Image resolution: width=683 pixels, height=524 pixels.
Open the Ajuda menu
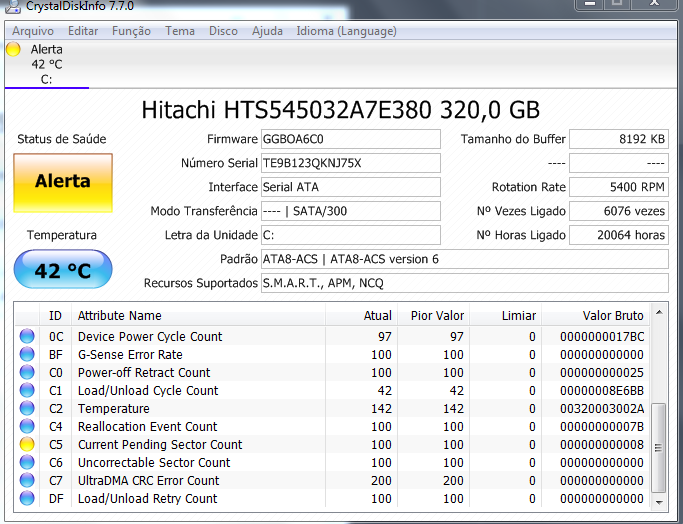(267, 31)
